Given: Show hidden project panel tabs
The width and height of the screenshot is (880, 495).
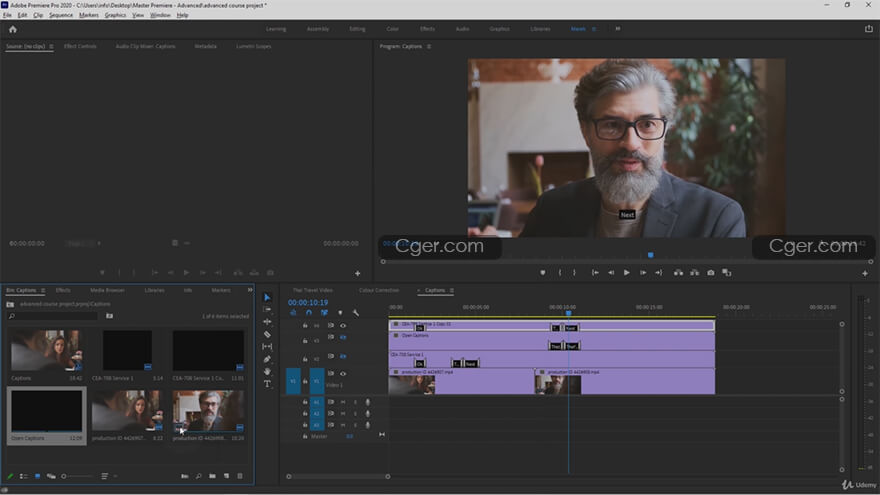Looking at the screenshot, I should coord(250,290).
